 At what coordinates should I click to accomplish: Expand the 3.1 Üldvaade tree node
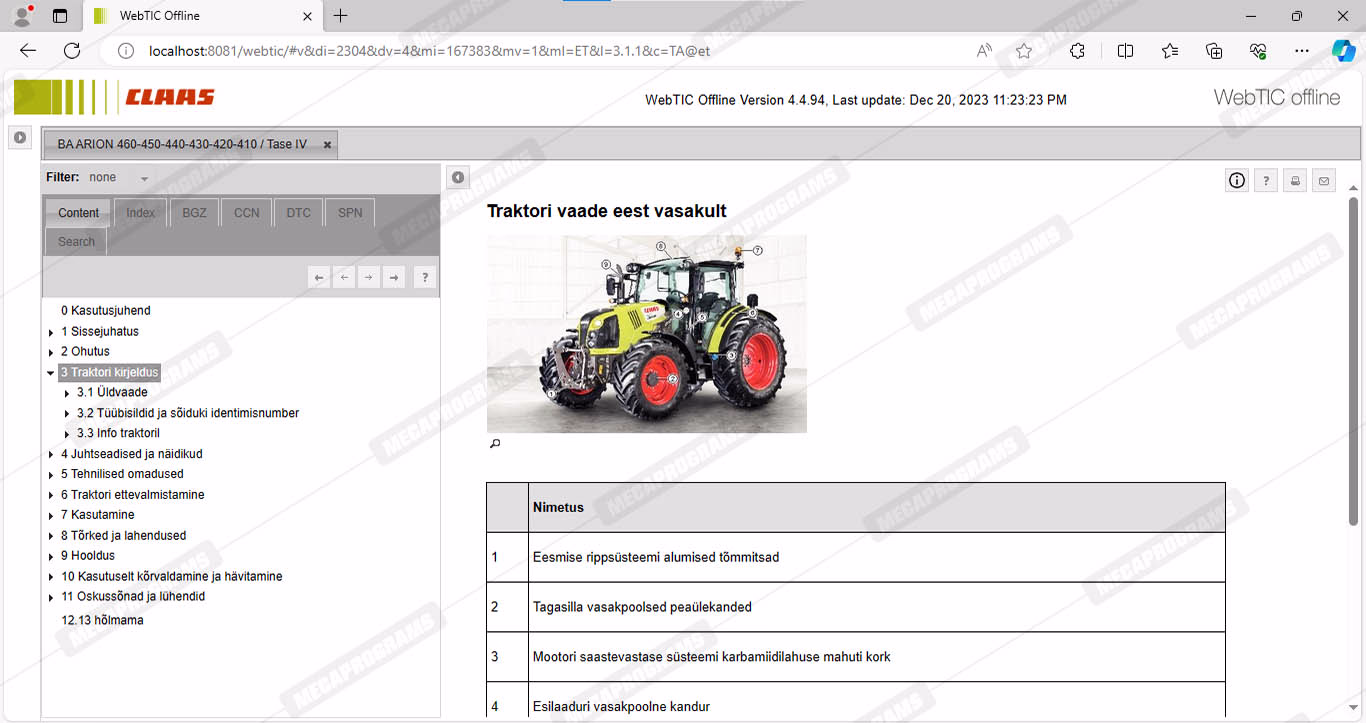point(67,393)
